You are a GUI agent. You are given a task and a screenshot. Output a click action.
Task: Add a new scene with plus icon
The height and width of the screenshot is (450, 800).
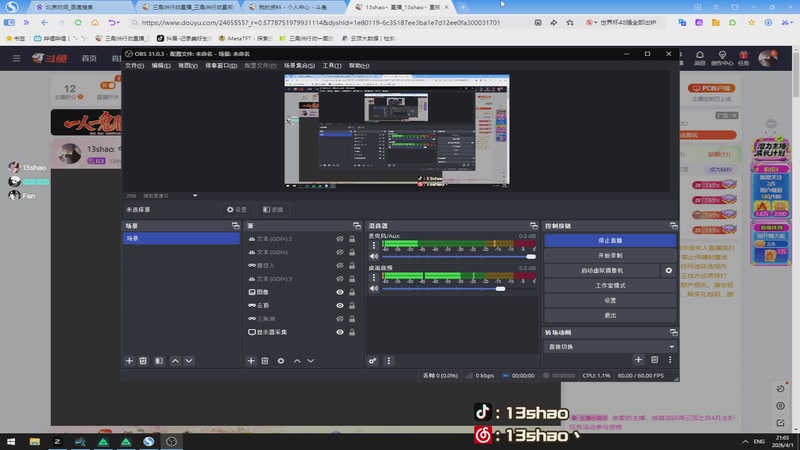(x=129, y=361)
